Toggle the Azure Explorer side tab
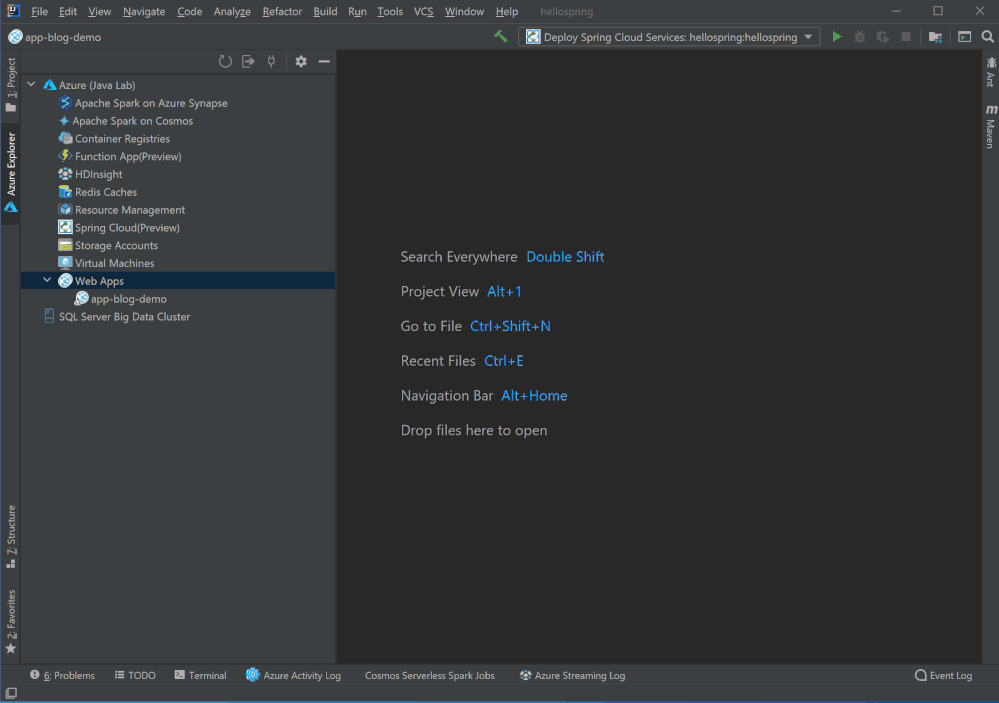Viewport: 999px width, 703px height. [x=11, y=171]
